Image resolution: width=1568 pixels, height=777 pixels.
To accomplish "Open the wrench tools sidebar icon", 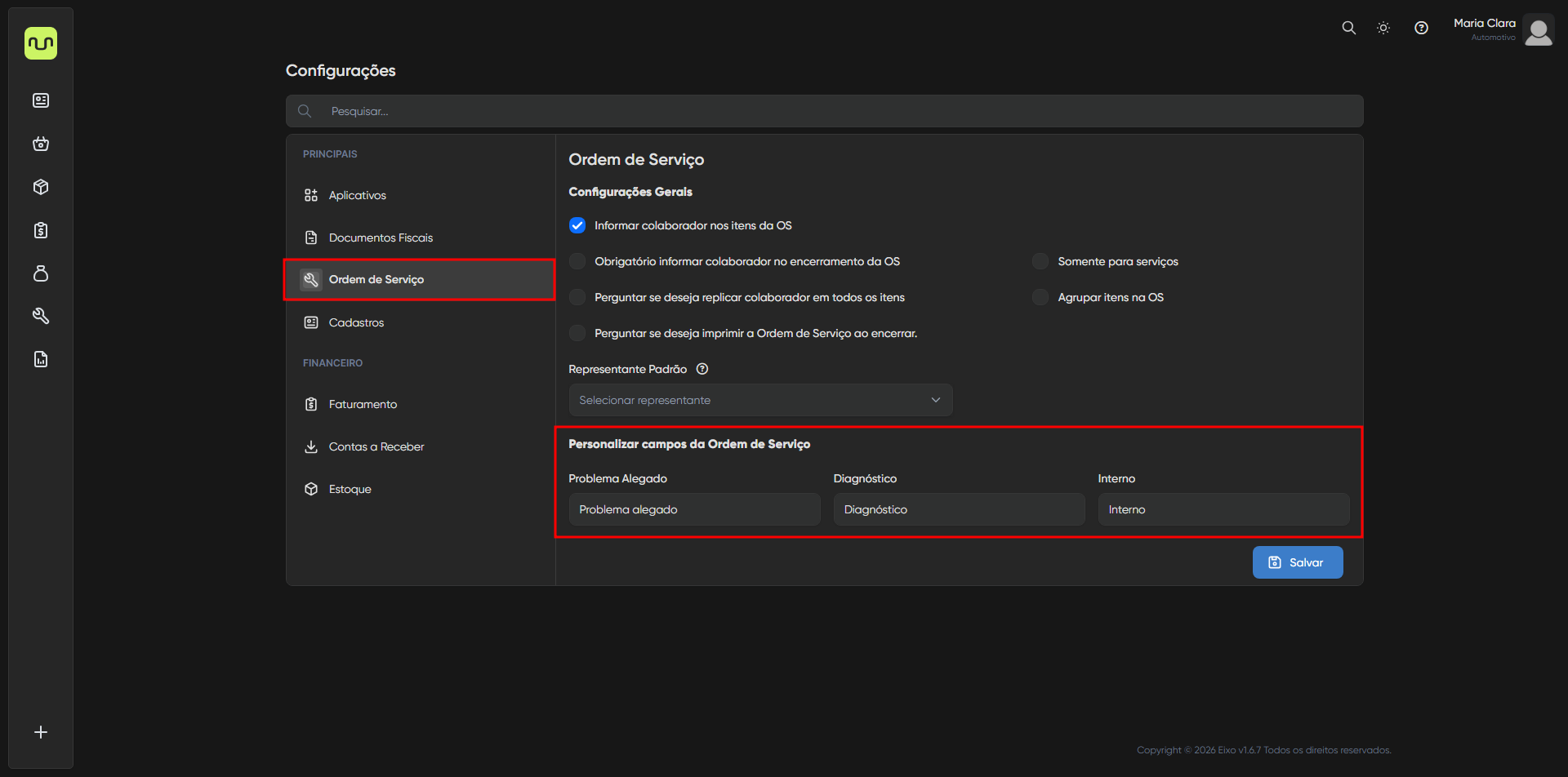I will [41, 316].
